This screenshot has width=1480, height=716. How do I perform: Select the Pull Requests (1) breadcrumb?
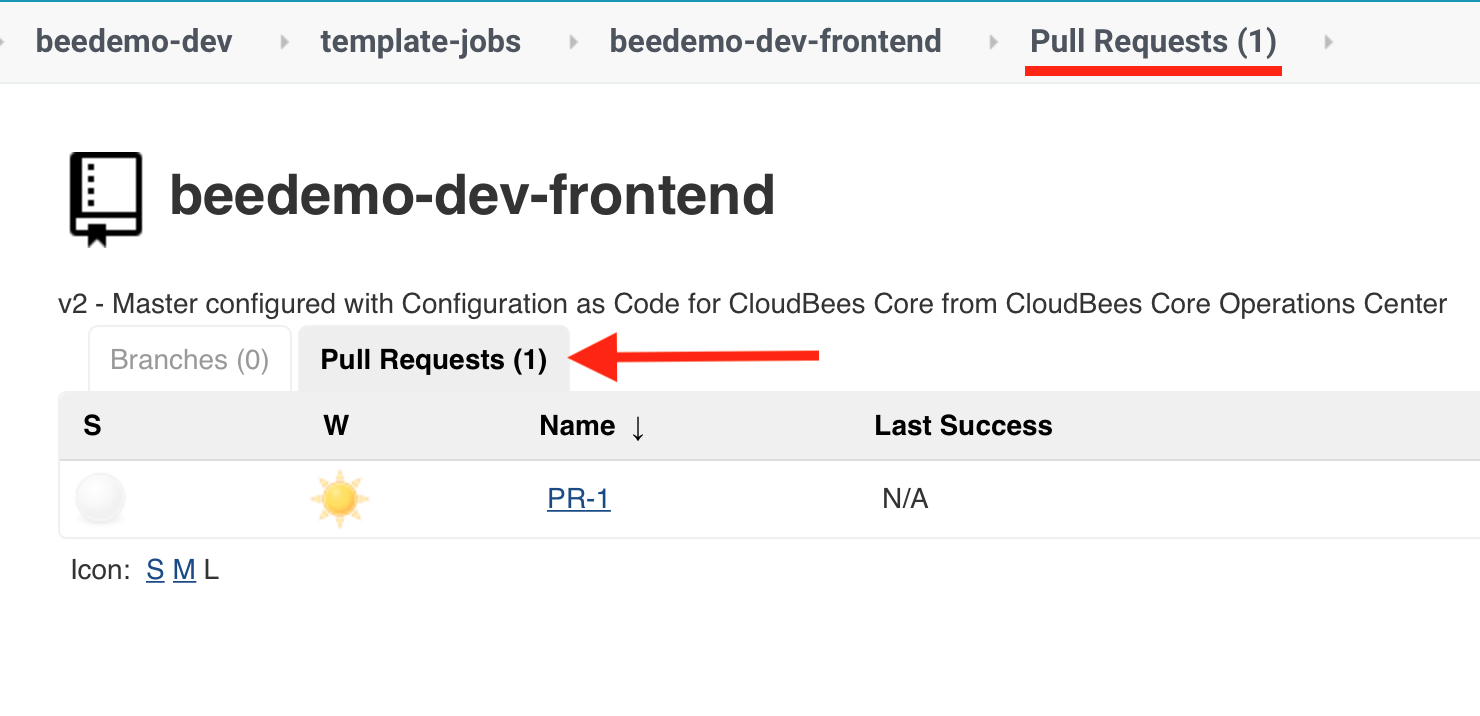click(1154, 41)
